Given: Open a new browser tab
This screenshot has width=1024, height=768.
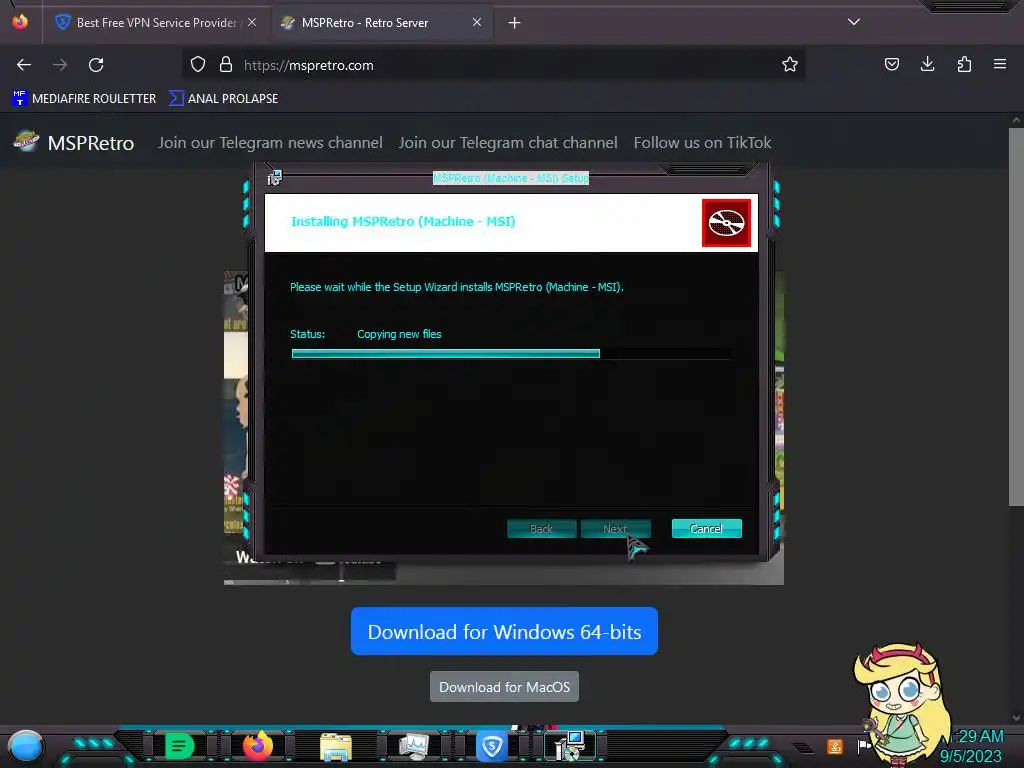Looking at the screenshot, I should click(515, 23).
